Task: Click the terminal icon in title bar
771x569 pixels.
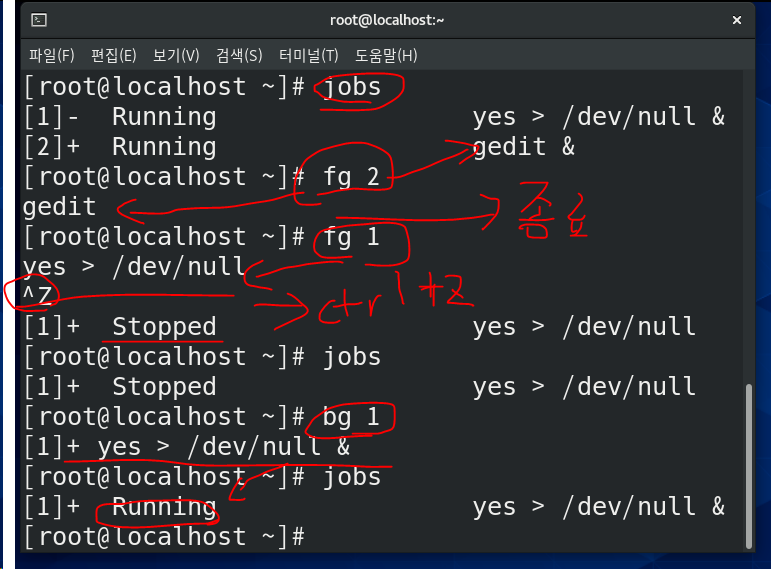Action: click(39, 20)
